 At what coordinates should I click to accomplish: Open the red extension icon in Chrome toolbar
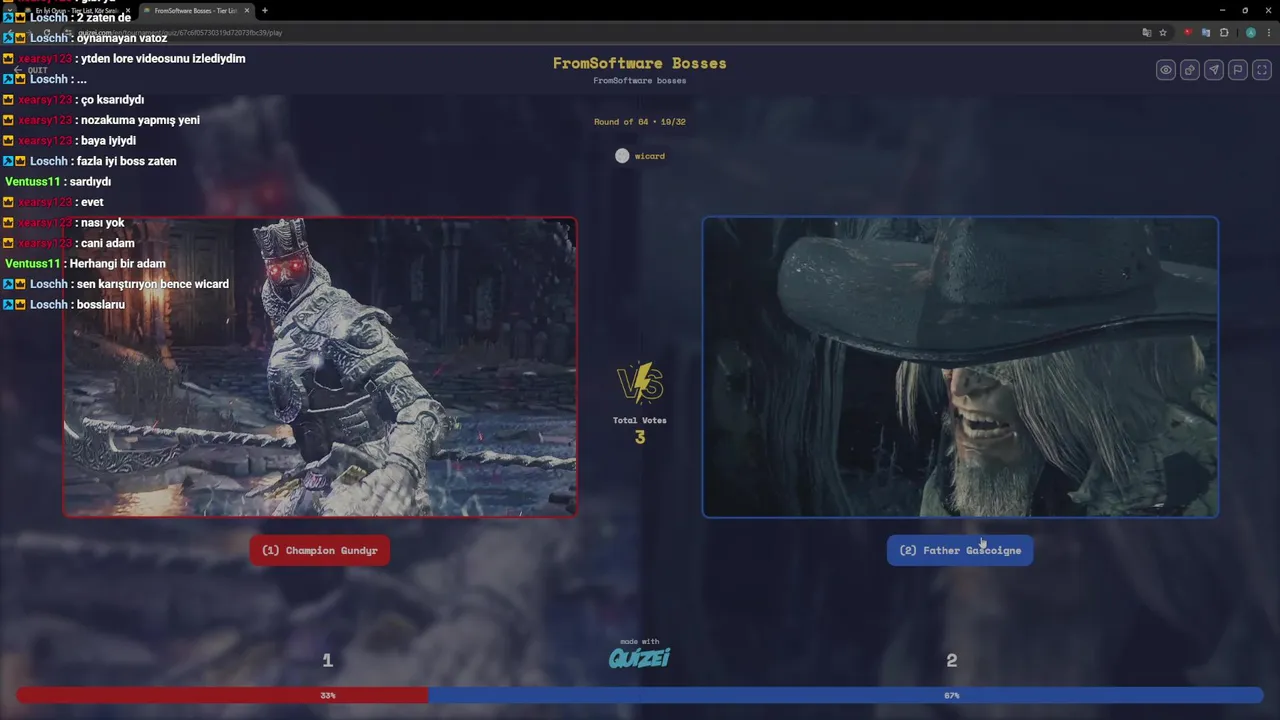(x=1188, y=32)
